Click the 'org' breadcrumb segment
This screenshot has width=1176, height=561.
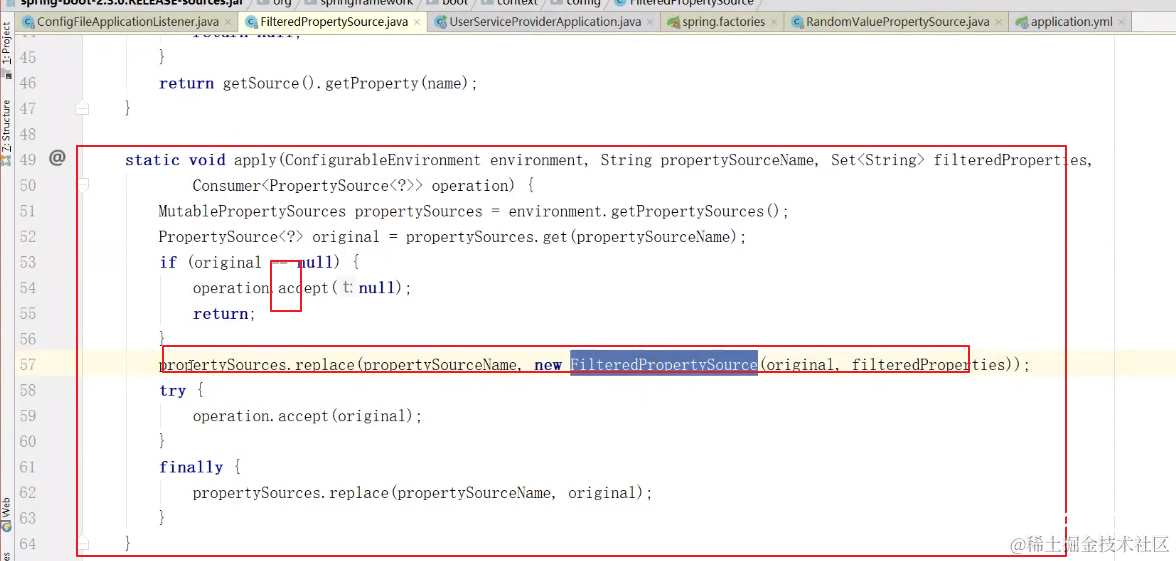click(282, 3)
